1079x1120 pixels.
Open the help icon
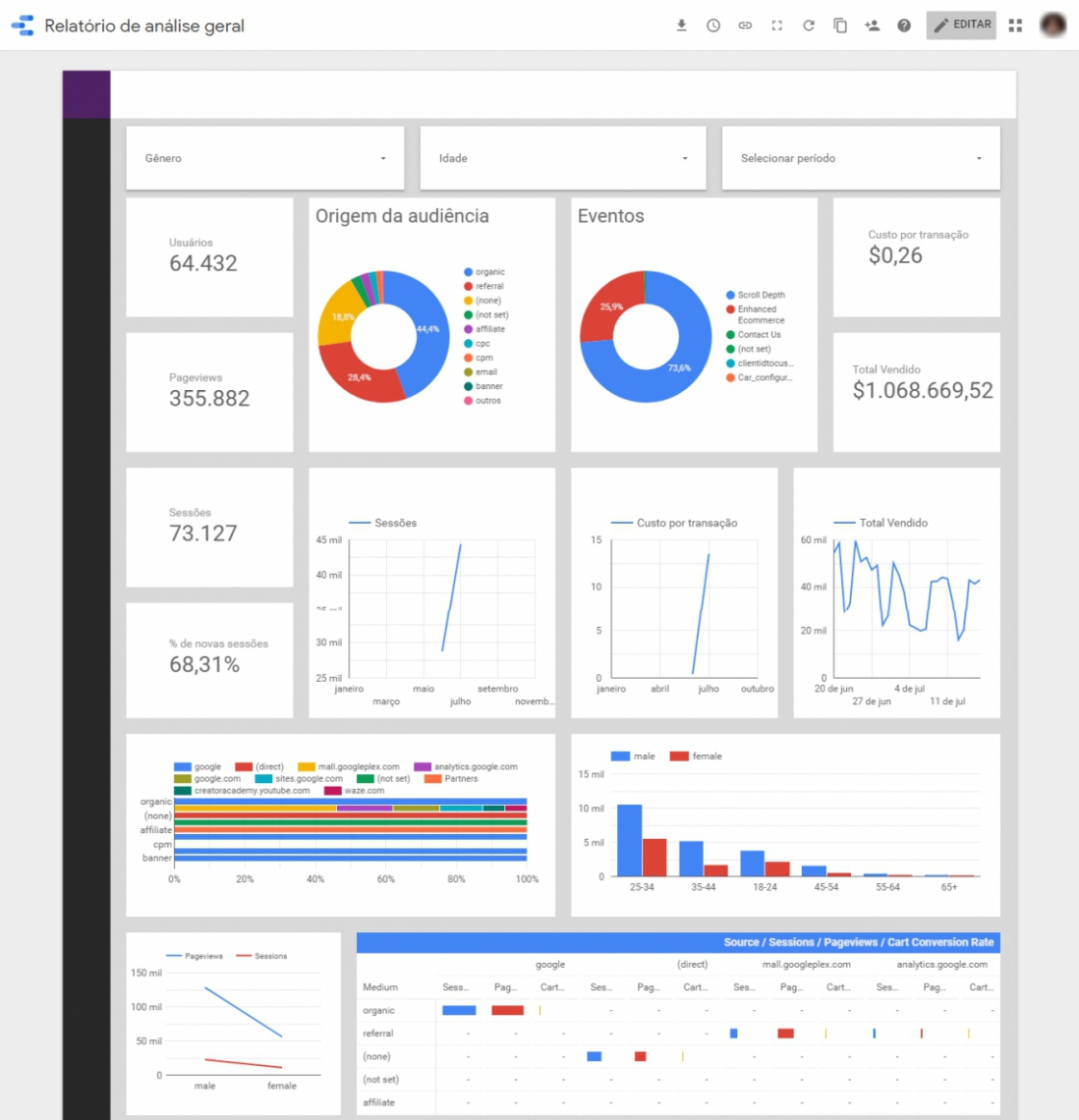(x=904, y=26)
